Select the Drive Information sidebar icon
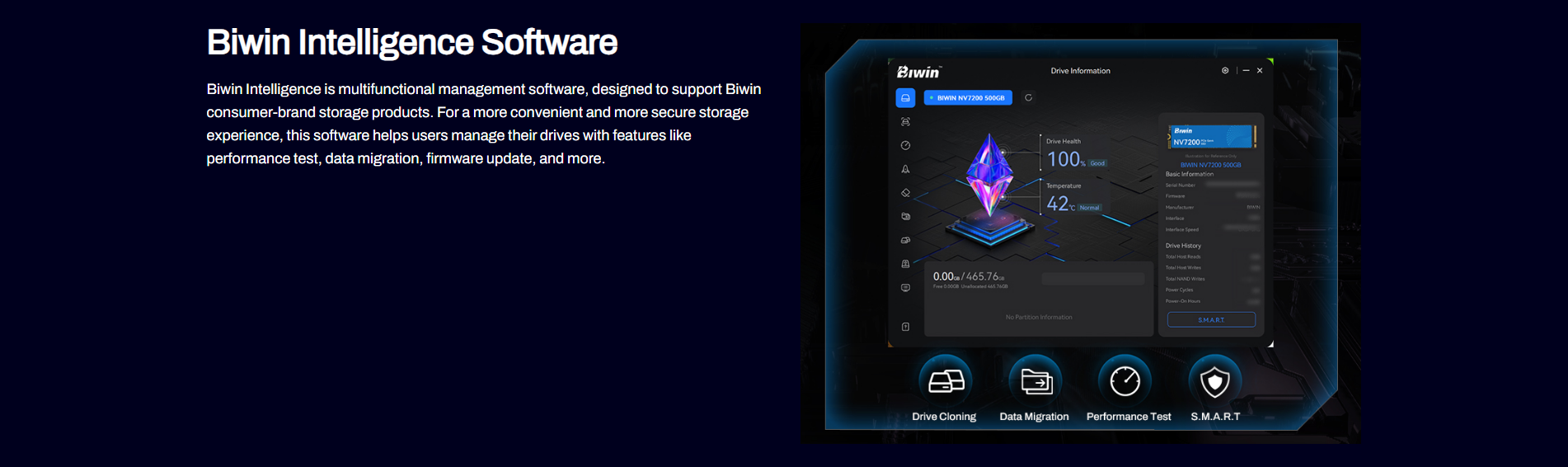1568x467 pixels. coord(905,98)
